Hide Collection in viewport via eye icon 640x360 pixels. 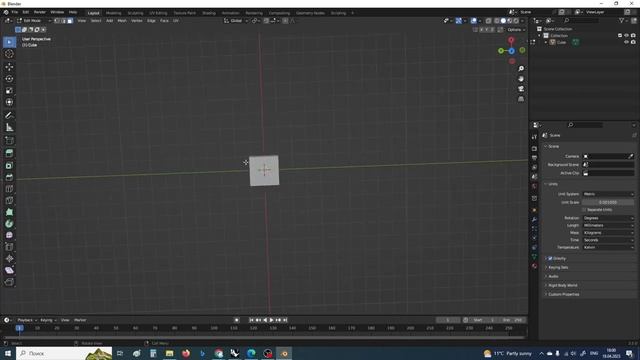626,36
